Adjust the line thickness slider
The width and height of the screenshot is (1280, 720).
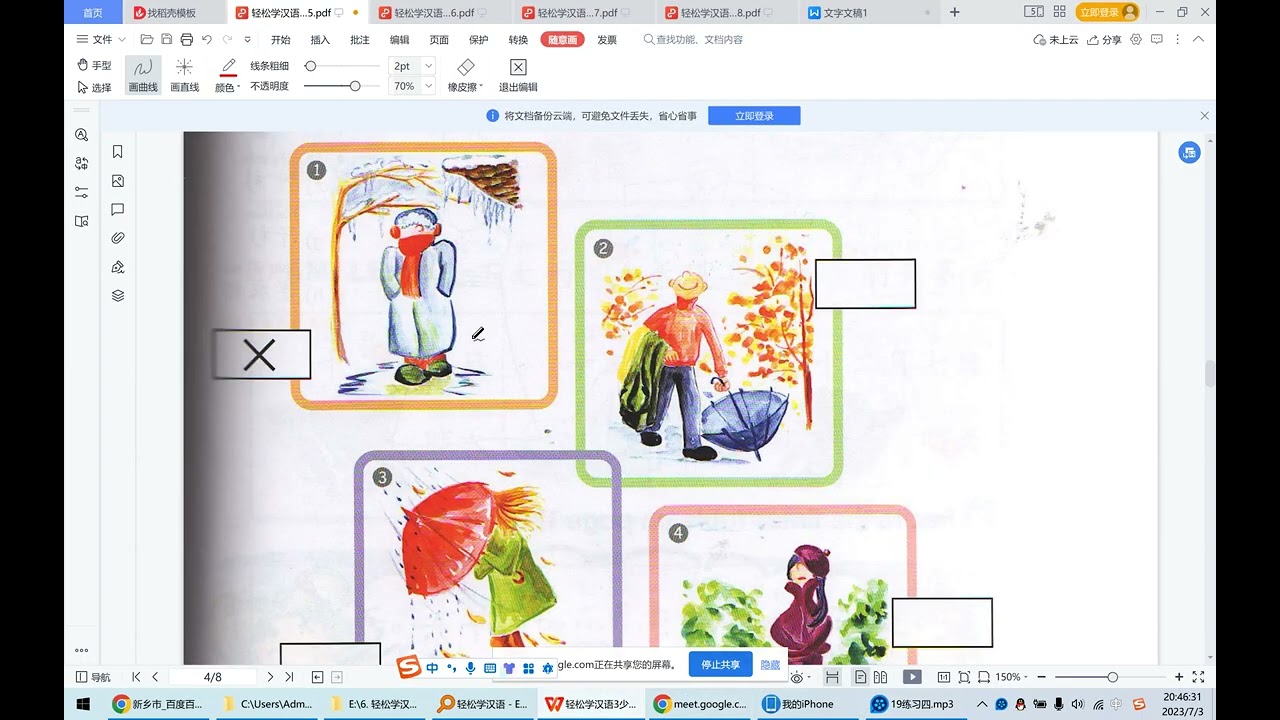341,66
